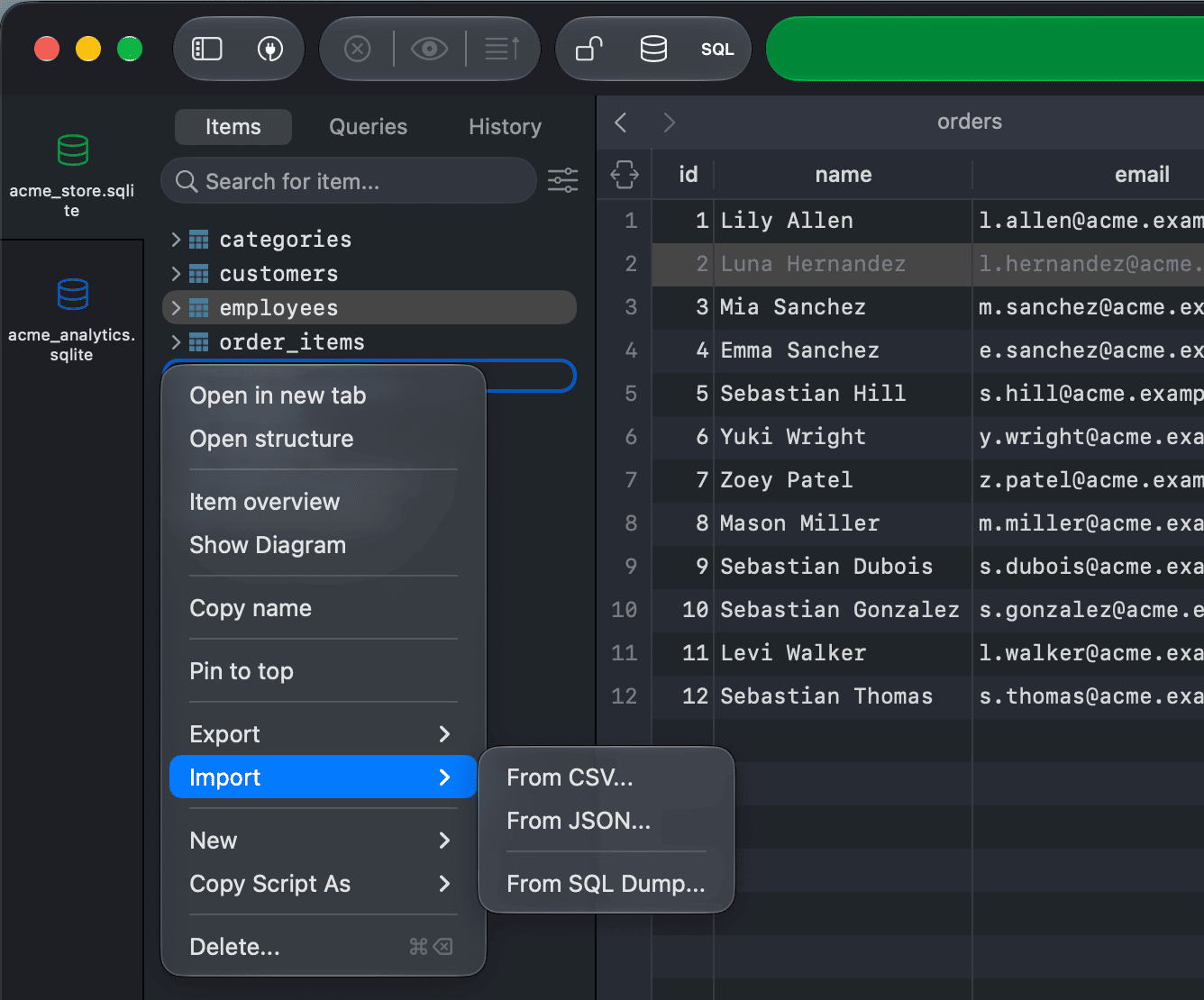Open the database cylinder icon in toolbar
Viewport: 1204px width, 1000px height.
653,49
